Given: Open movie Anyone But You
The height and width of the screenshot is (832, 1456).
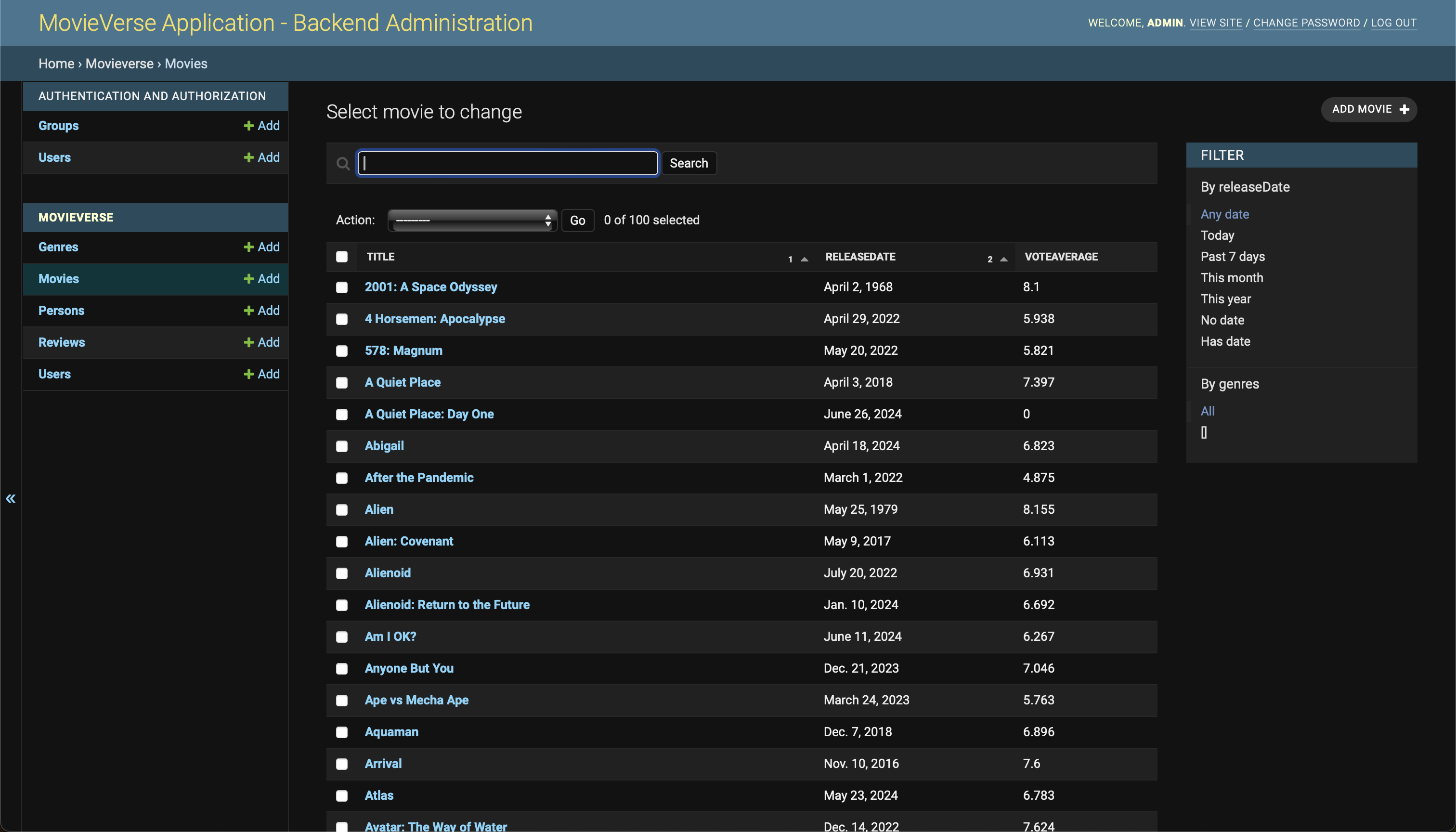Looking at the screenshot, I should pos(409,668).
